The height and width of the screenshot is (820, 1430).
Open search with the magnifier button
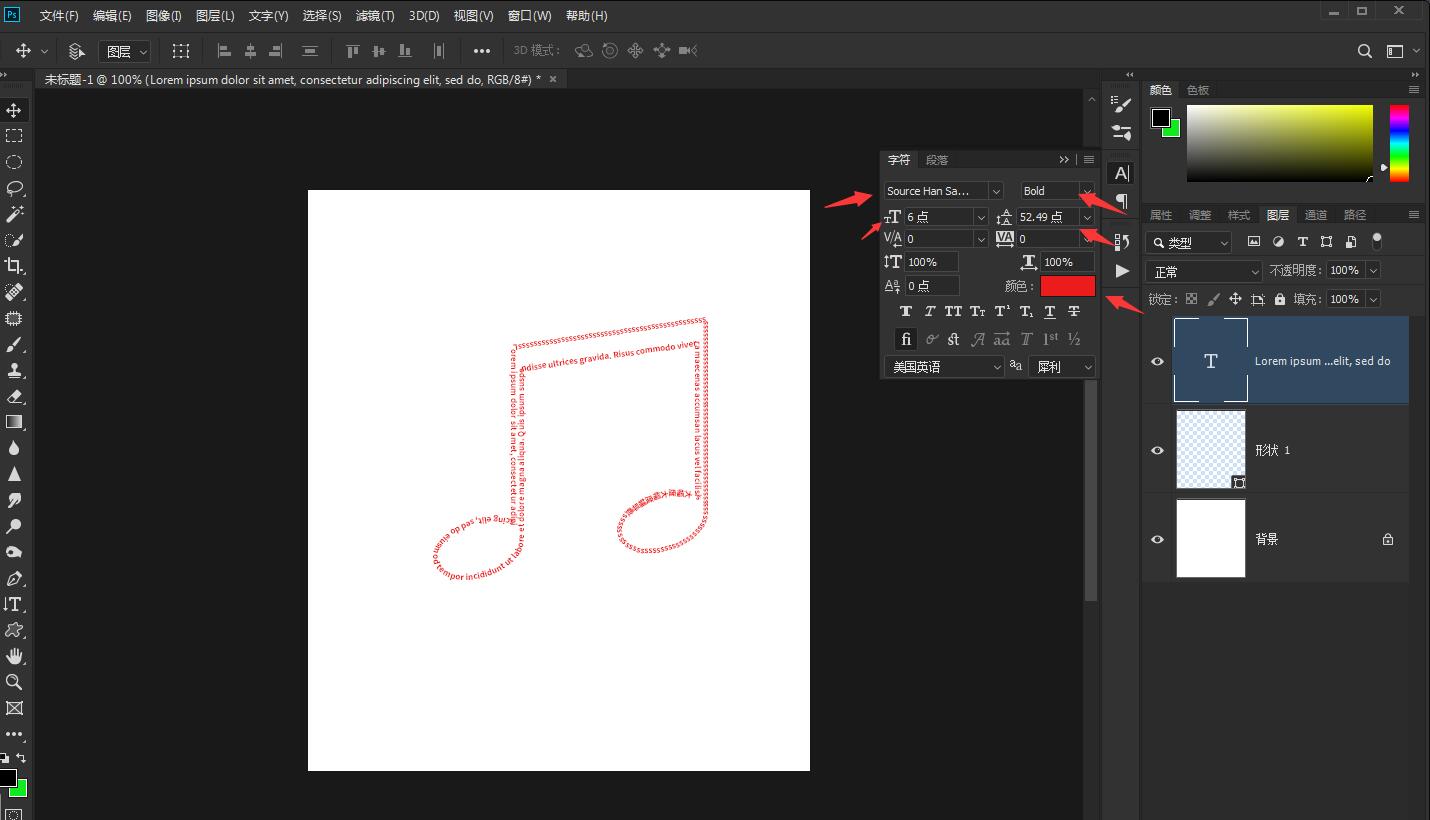coord(1364,51)
